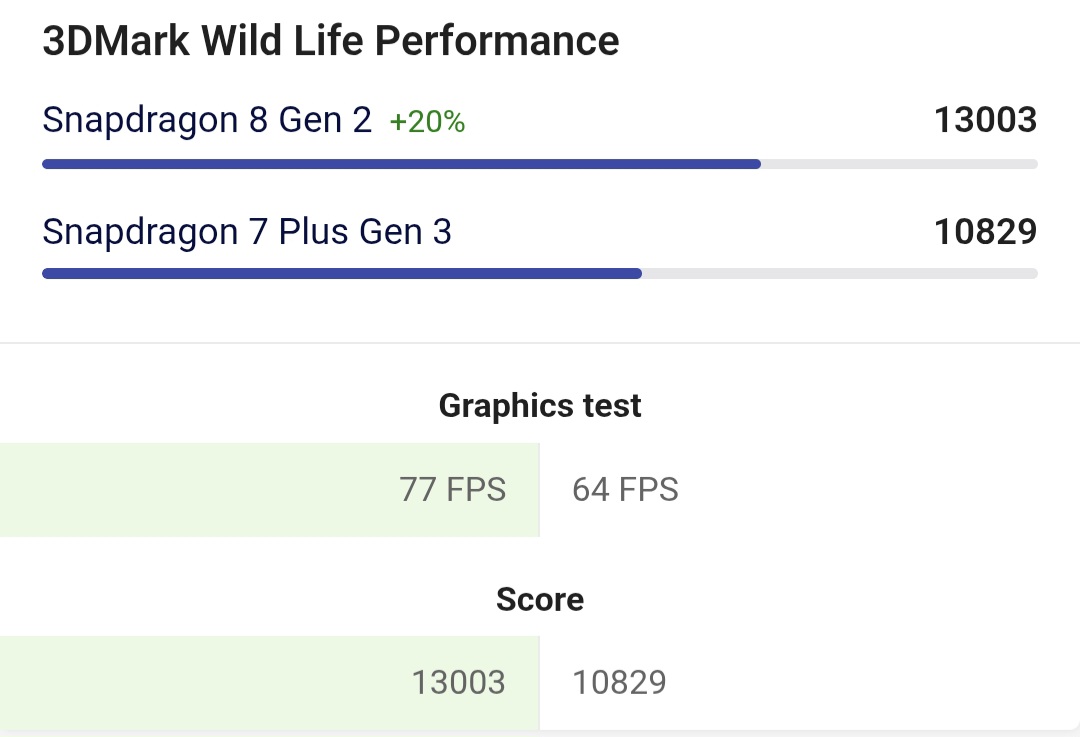Image resolution: width=1080 pixels, height=737 pixels.
Task: Click the green +20% badge
Action: (427, 122)
